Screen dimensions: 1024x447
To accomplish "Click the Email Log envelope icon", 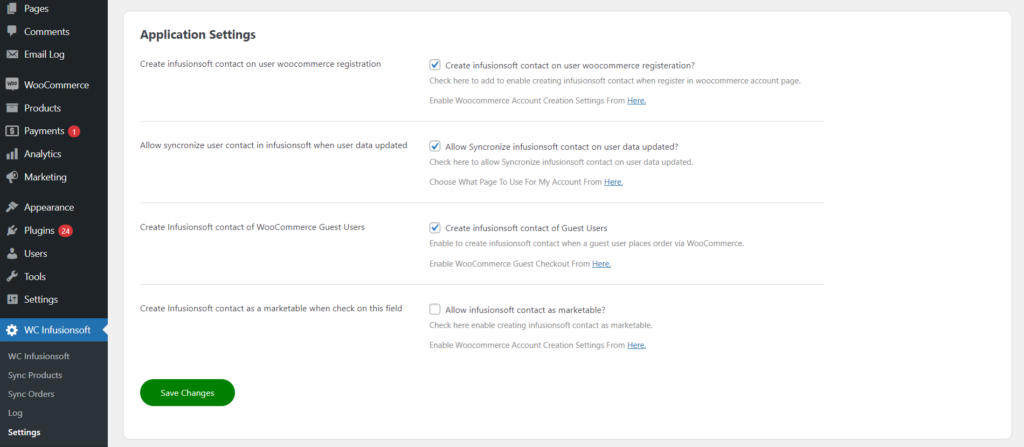I will pyautogui.click(x=12, y=54).
